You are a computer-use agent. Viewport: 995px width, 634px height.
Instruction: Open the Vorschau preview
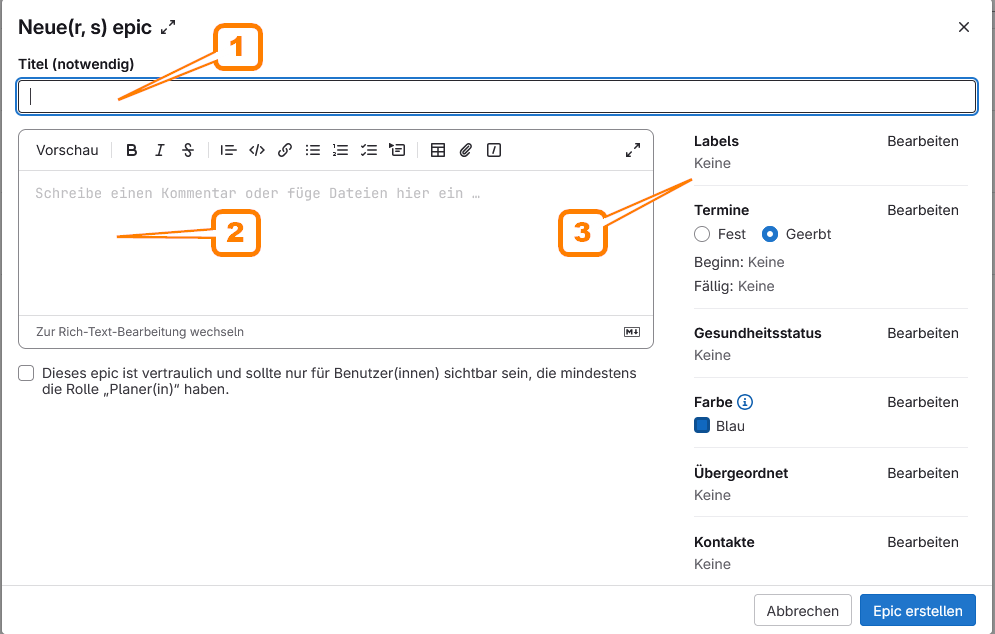67,150
